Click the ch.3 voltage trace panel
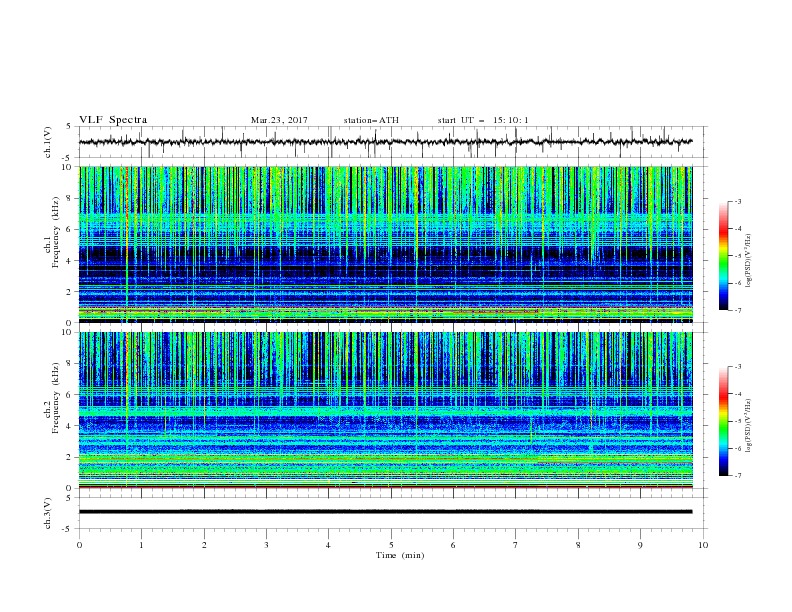This screenshot has height=612, width=792. coord(393,513)
